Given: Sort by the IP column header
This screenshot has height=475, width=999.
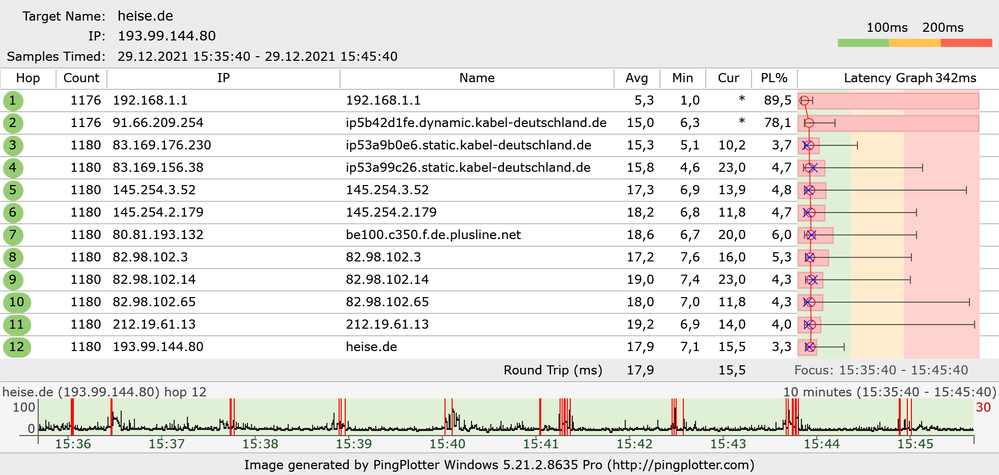Looking at the screenshot, I should click(x=223, y=78).
